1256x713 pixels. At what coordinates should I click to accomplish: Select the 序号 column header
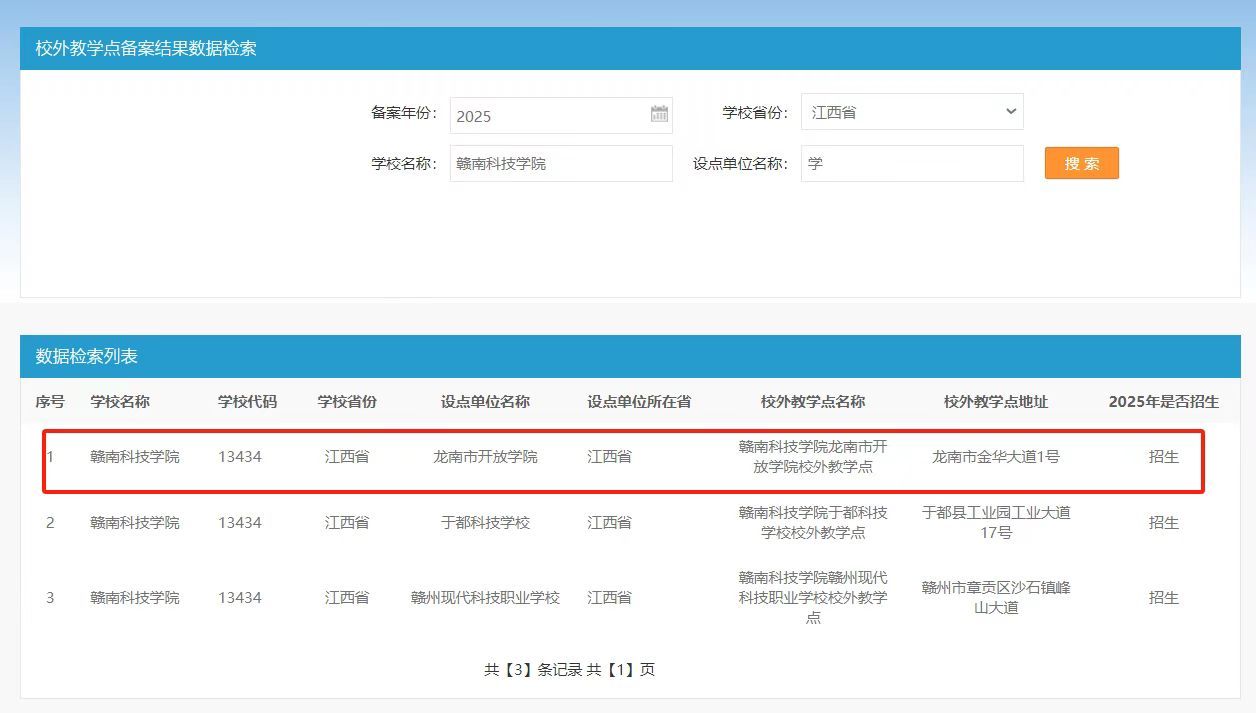(50, 401)
